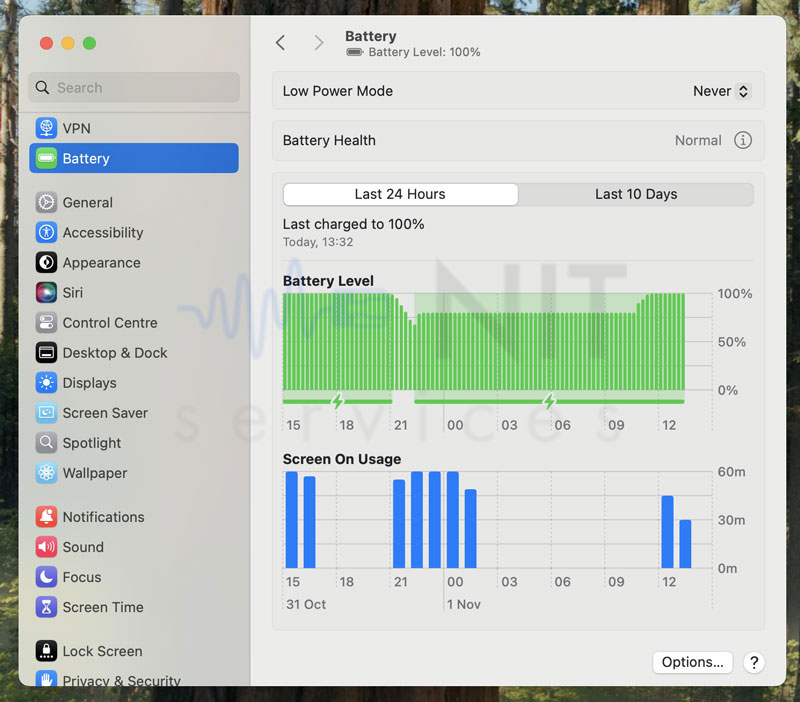Select the Last 24 Hours tab
Image resolution: width=800 pixels, height=702 pixels.
pyautogui.click(x=400, y=194)
